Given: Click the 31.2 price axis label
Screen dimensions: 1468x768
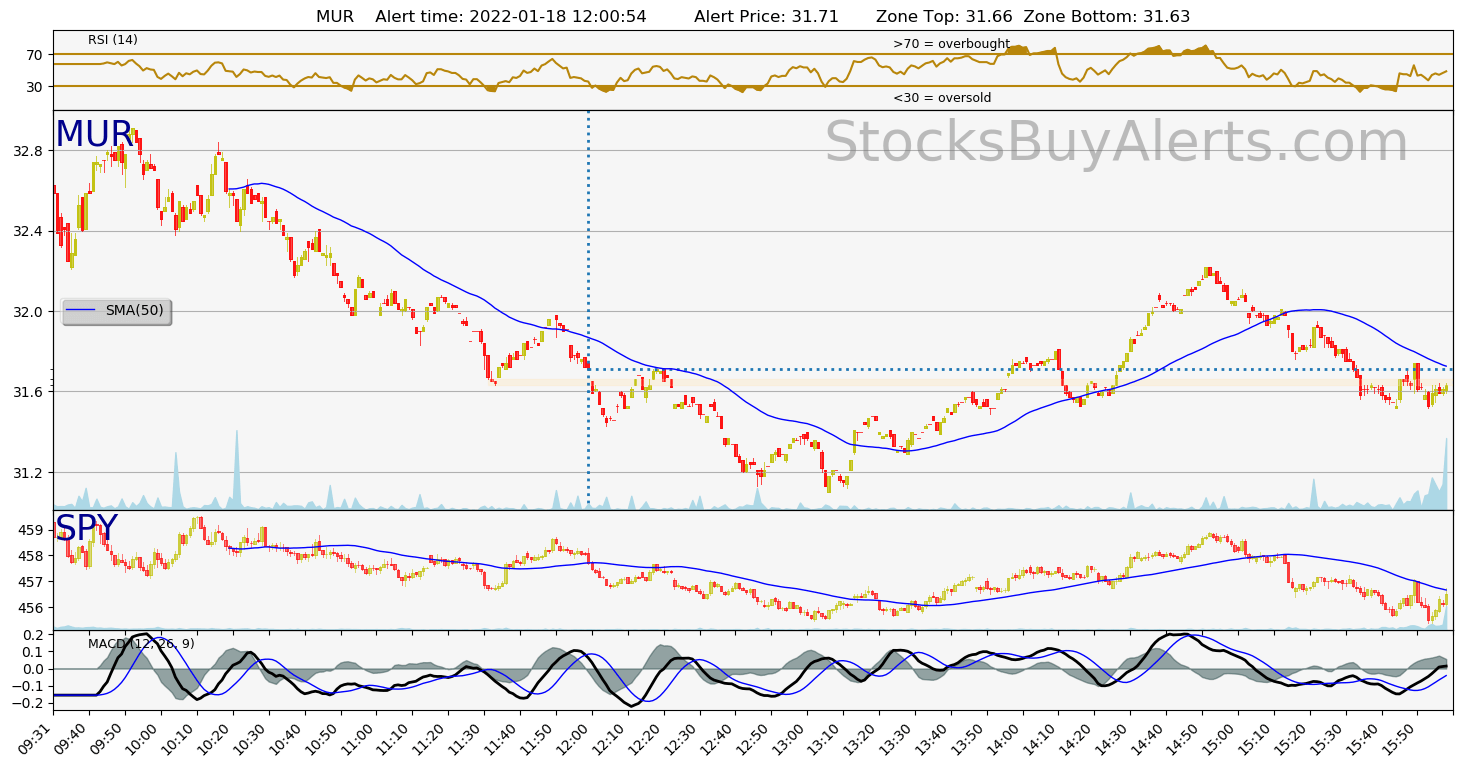Looking at the screenshot, I should coord(27,472).
